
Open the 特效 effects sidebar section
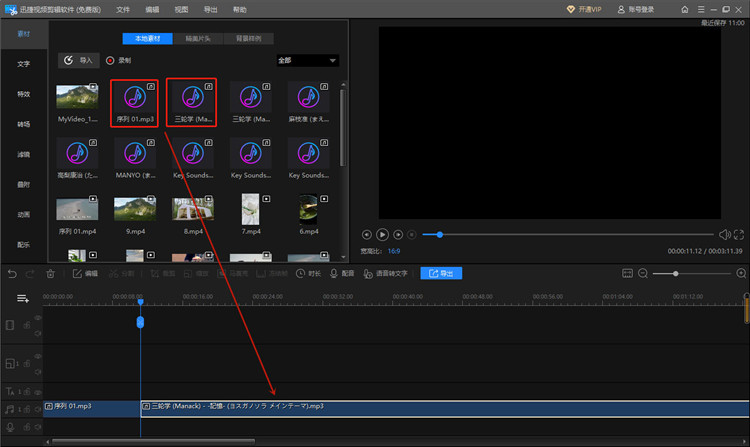point(24,94)
